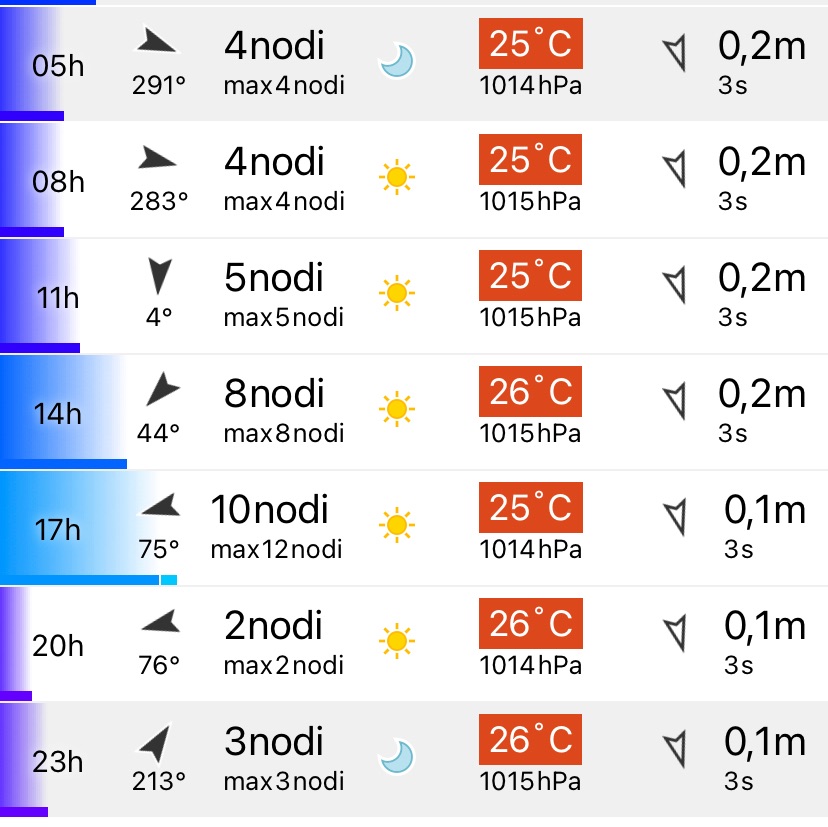The image size is (828, 827).
Task: Click the 26°C temperature badge at 14h
Action: pos(531,392)
